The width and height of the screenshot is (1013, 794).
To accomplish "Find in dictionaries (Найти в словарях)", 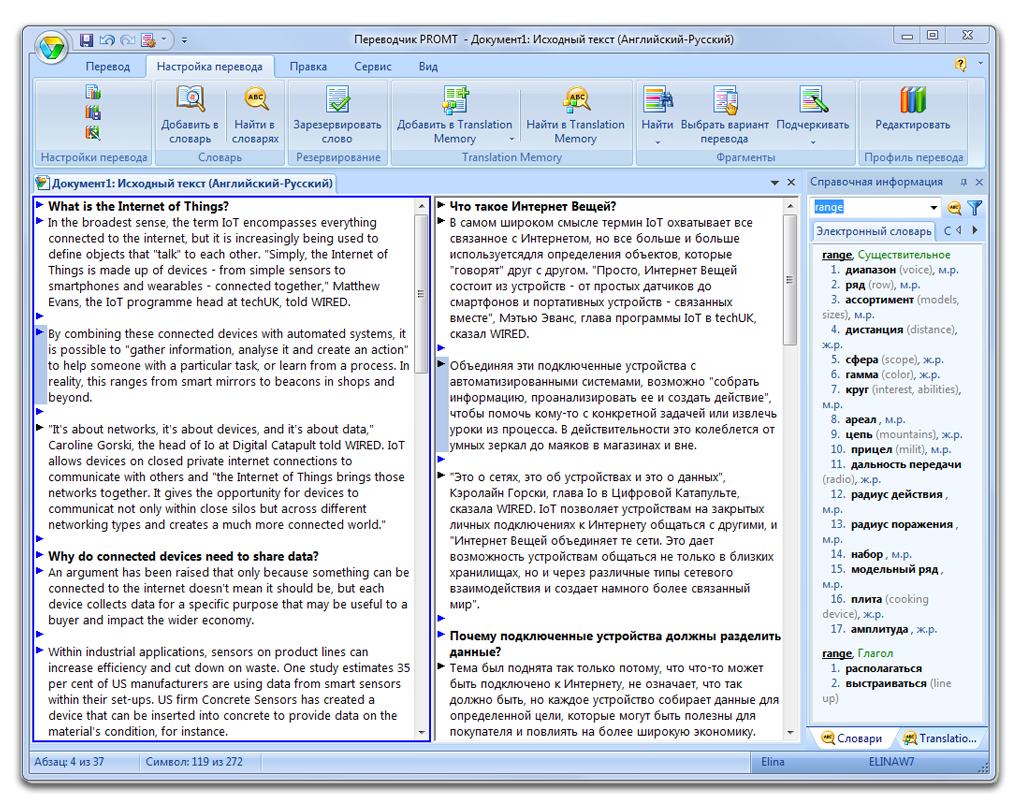I will coord(255,115).
